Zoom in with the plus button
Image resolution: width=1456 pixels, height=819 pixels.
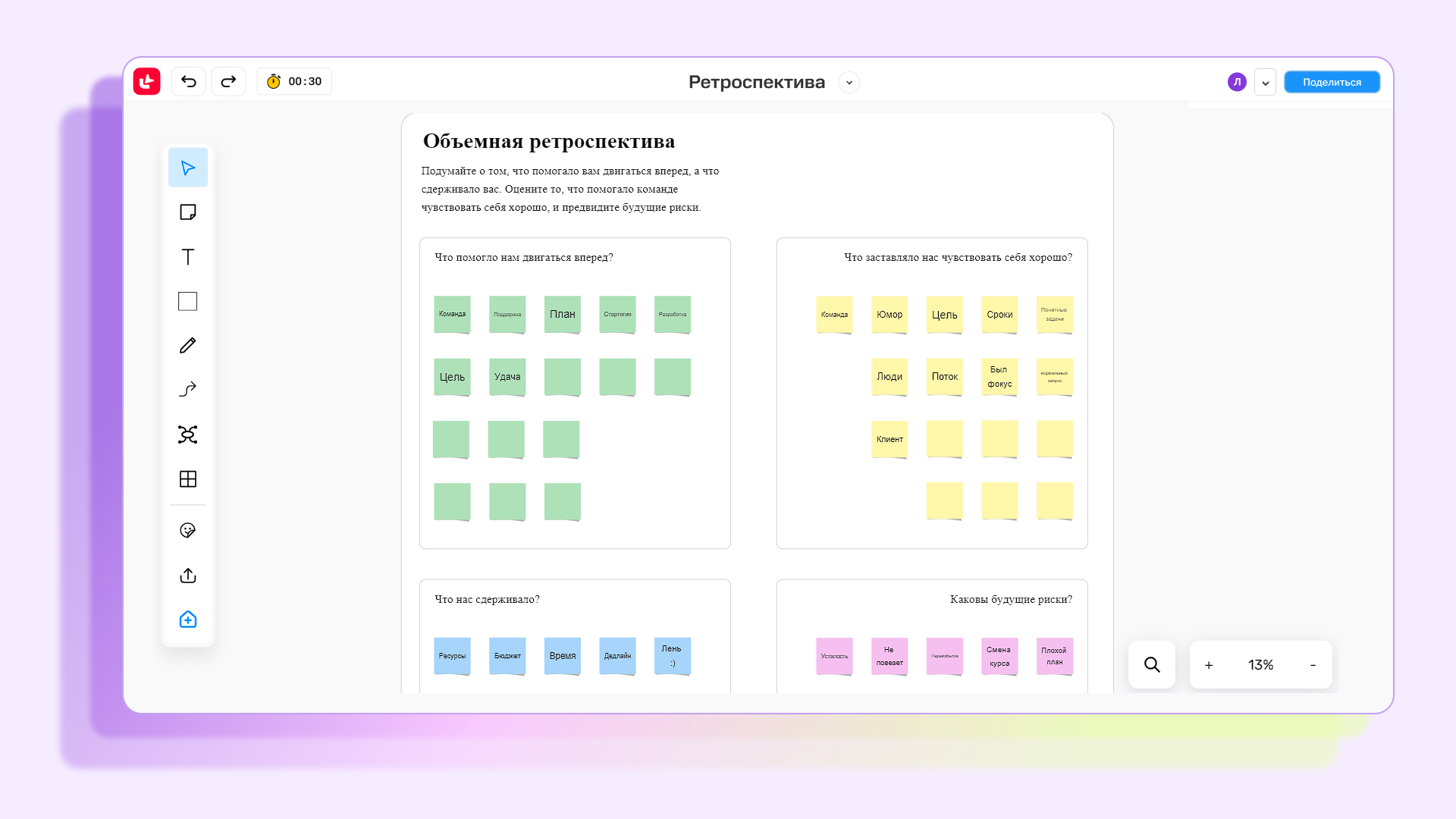[x=1209, y=665]
